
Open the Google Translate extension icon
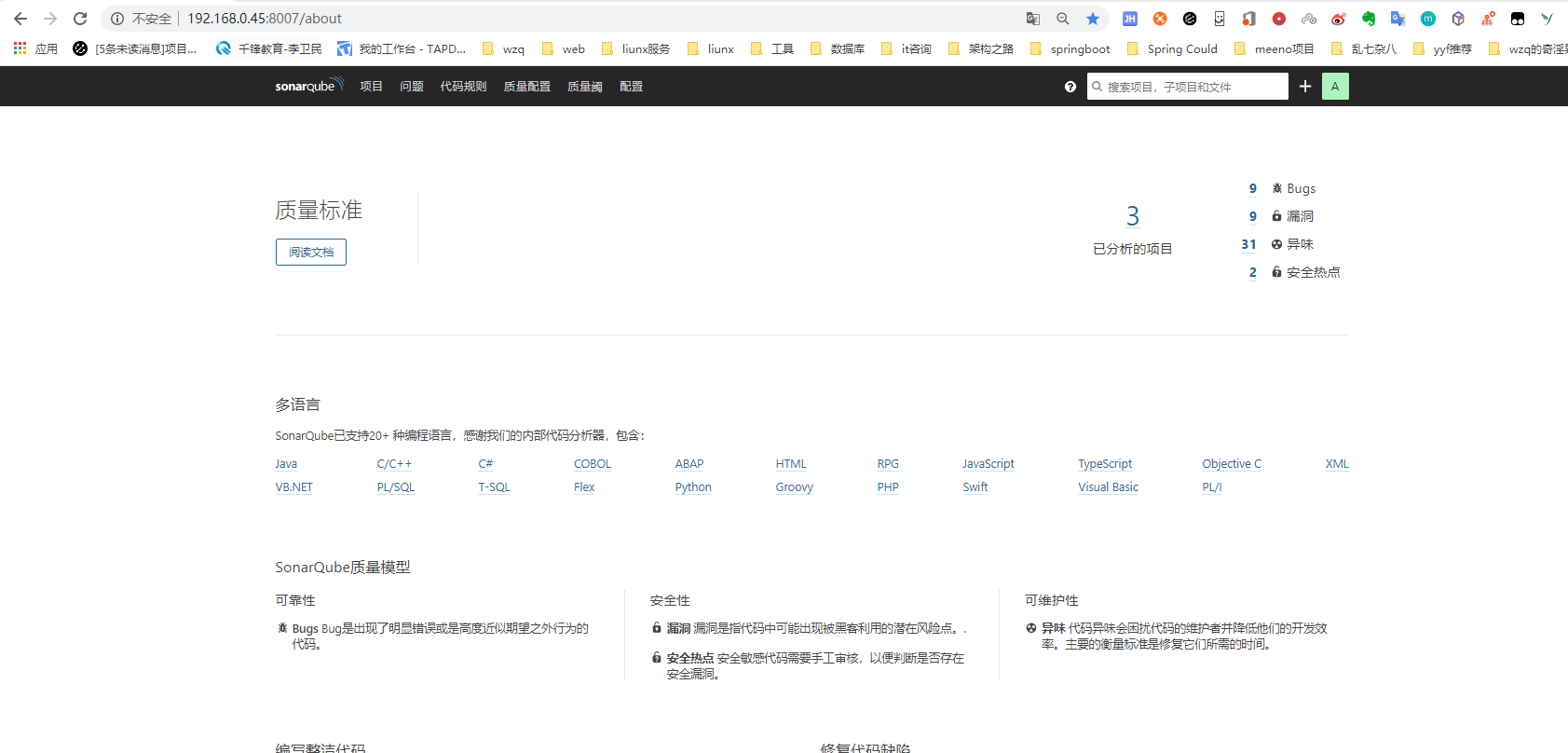pyautogui.click(x=1398, y=19)
